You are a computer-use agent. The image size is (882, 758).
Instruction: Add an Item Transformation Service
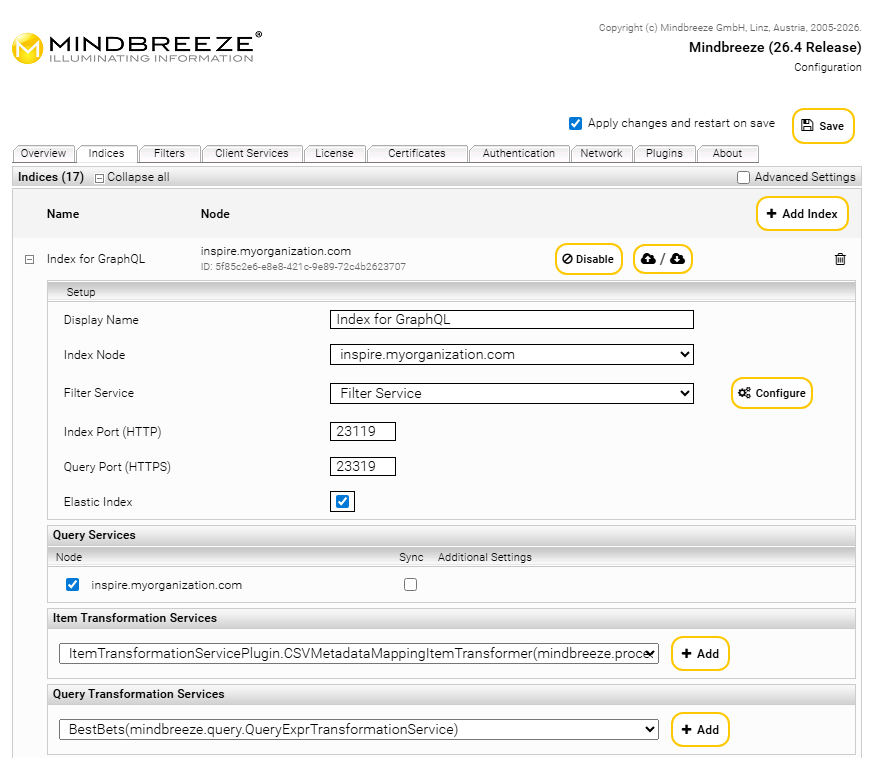tap(700, 653)
